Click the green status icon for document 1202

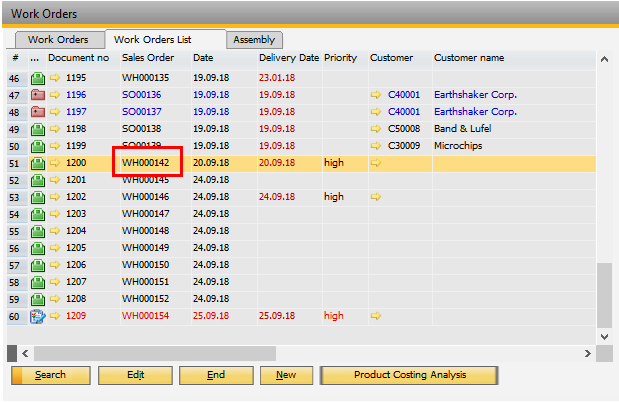point(38,197)
